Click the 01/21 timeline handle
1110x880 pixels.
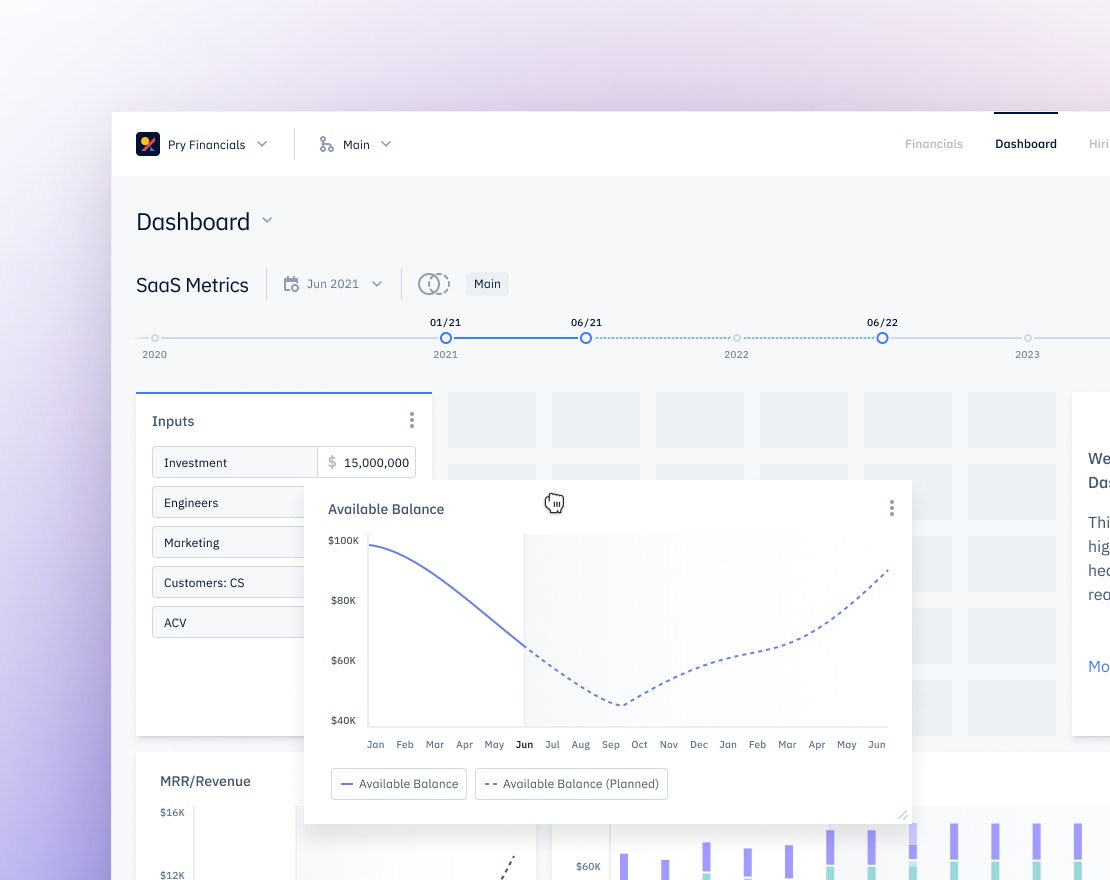445,338
